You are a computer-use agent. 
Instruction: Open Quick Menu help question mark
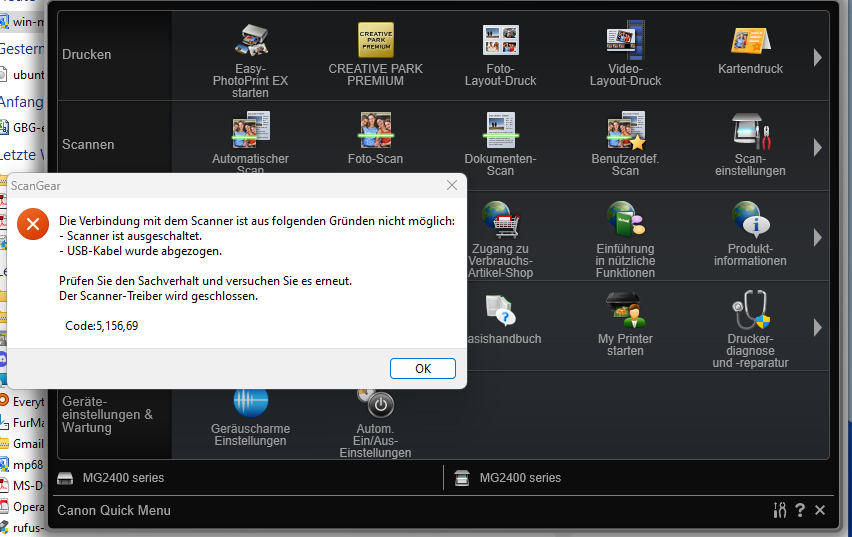800,510
